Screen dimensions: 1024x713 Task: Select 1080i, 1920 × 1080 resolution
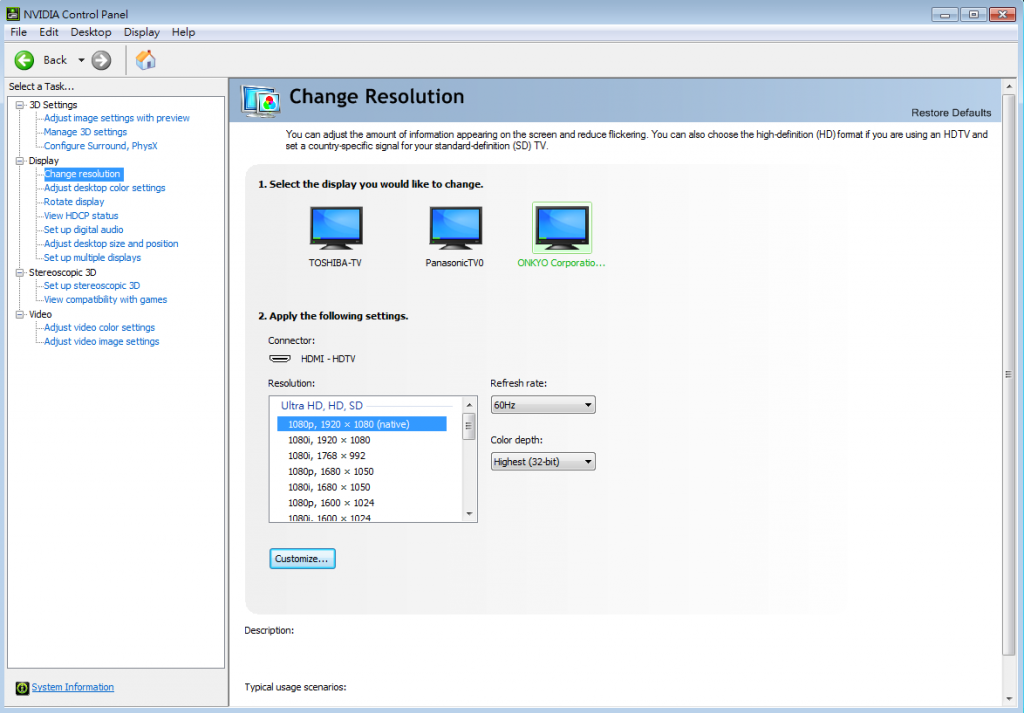(362, 440)
